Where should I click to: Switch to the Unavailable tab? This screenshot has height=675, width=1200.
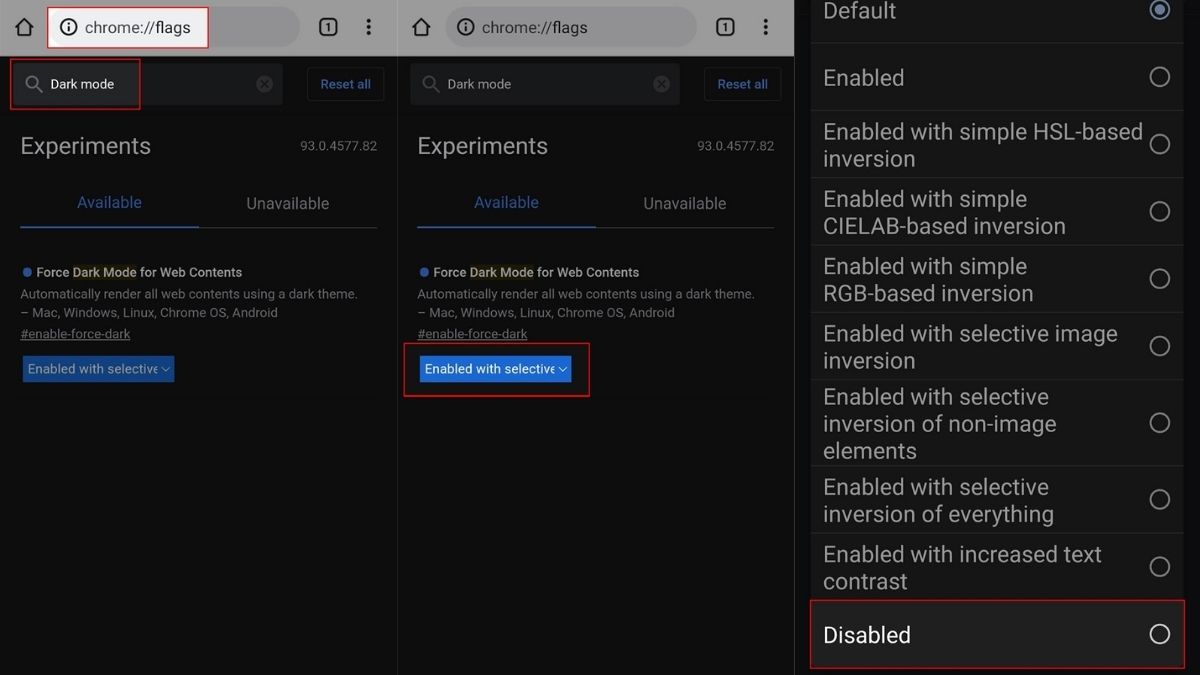click(287, 203)
